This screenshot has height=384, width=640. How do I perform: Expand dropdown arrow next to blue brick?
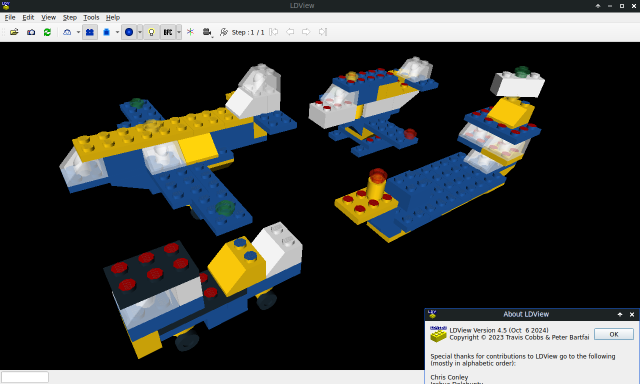pyautogui.click(x=117, y=32)
